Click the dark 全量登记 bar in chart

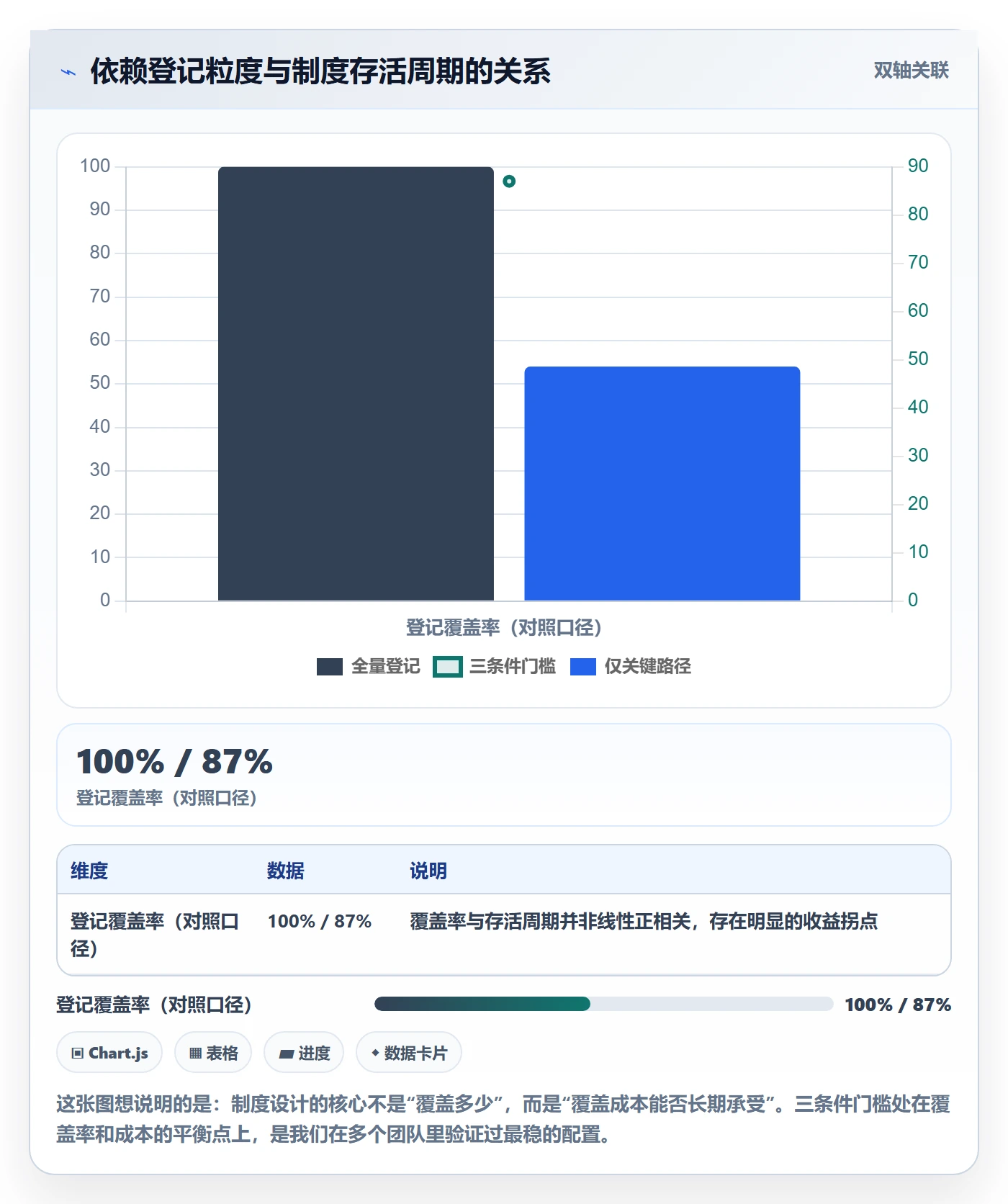coord(356,384)
